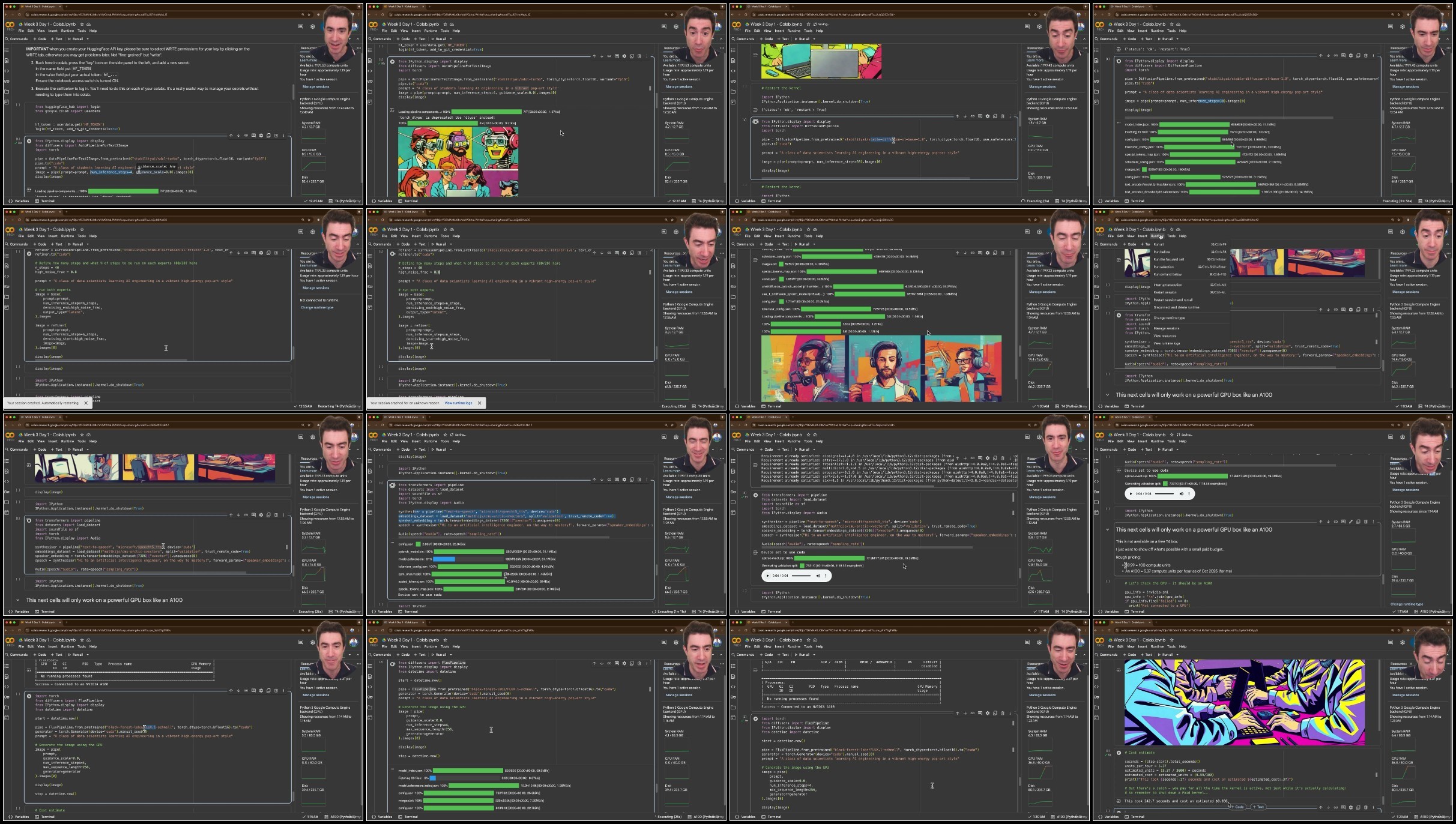Collapse the A100 section showing rough pricing
The image size is (1456, 824).
click(x=1108, y=529)
